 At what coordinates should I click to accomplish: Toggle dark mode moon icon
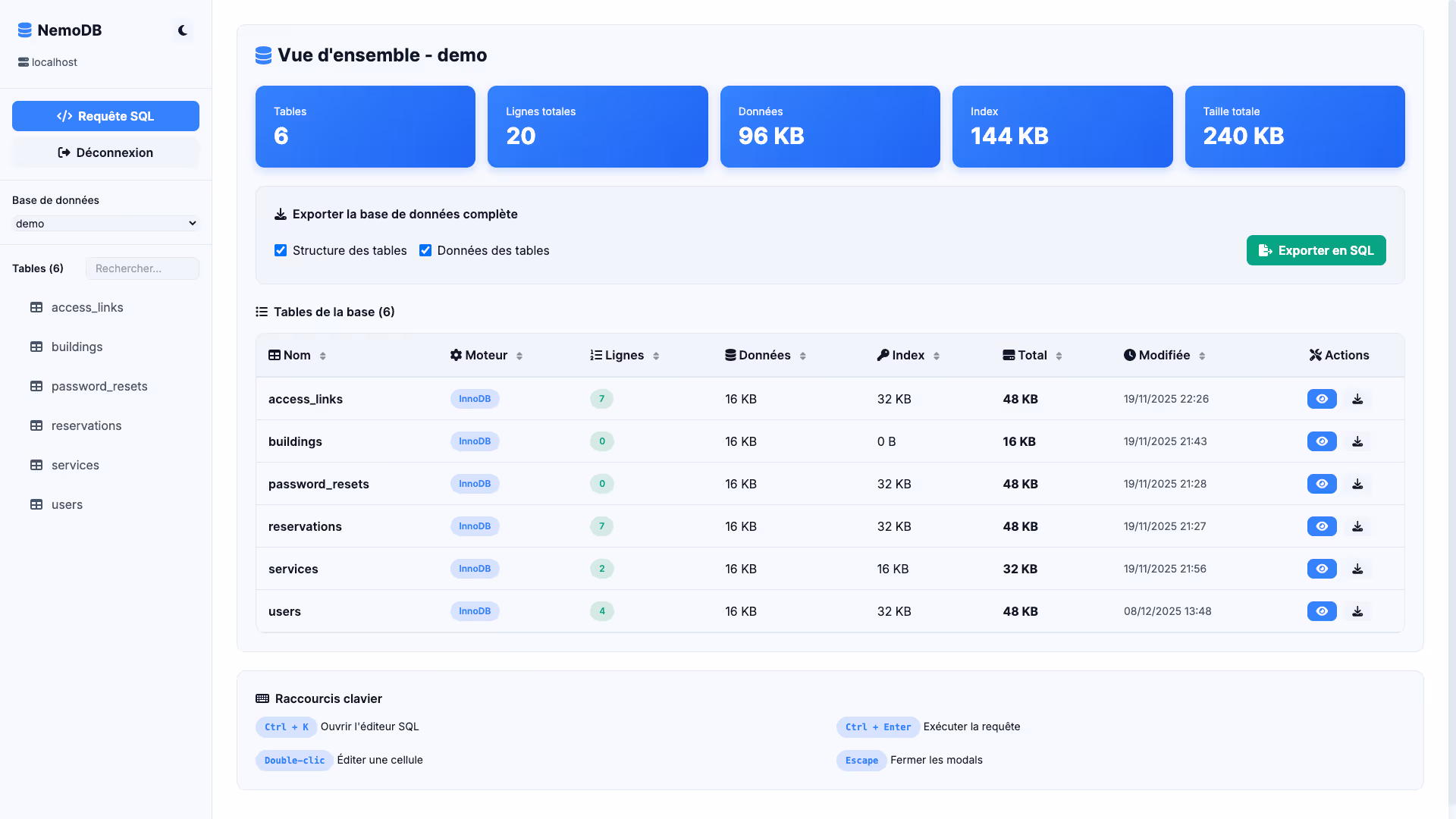(183, 30)
